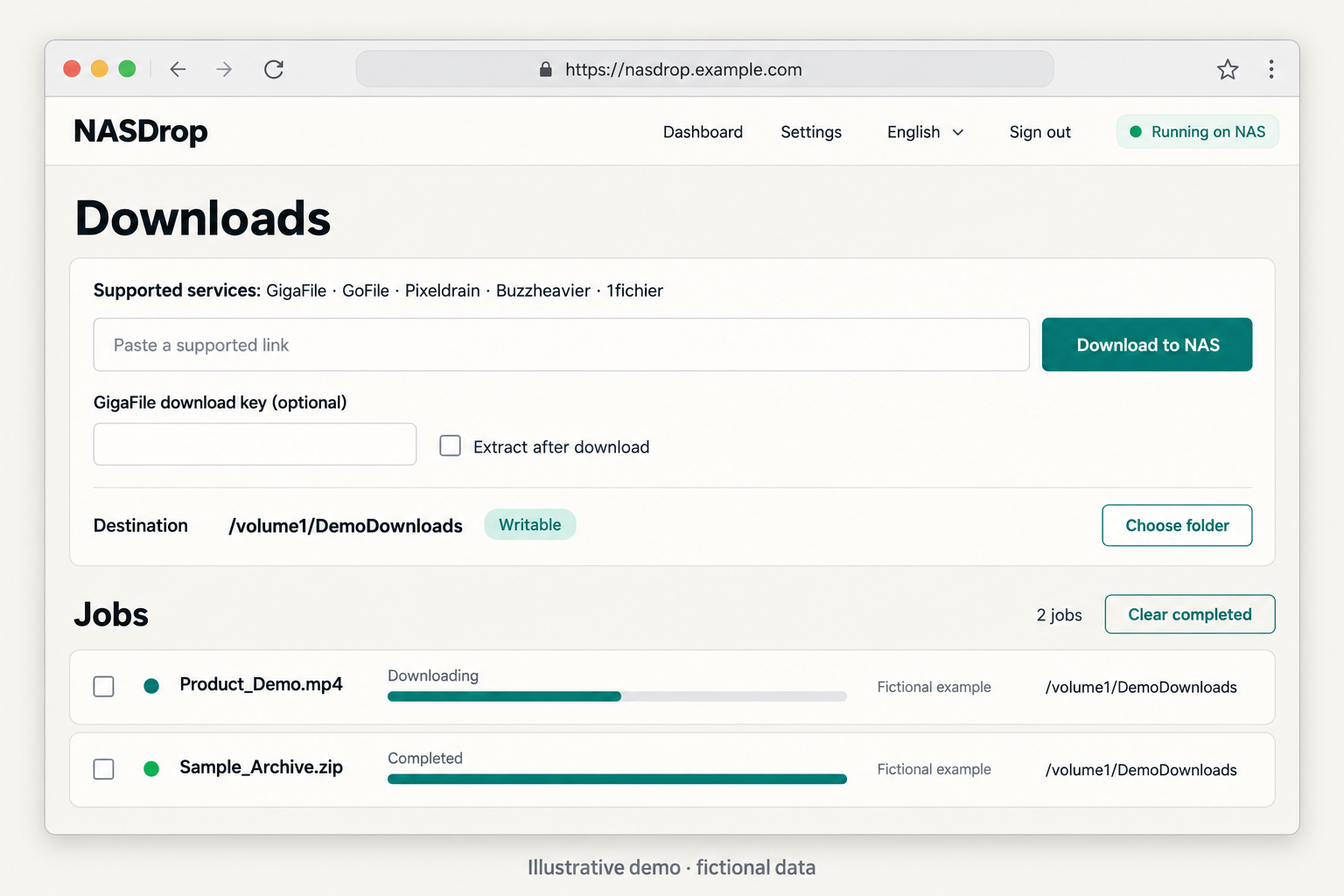
Task: Click the Choose folder button
Action: click(1177, 525)
